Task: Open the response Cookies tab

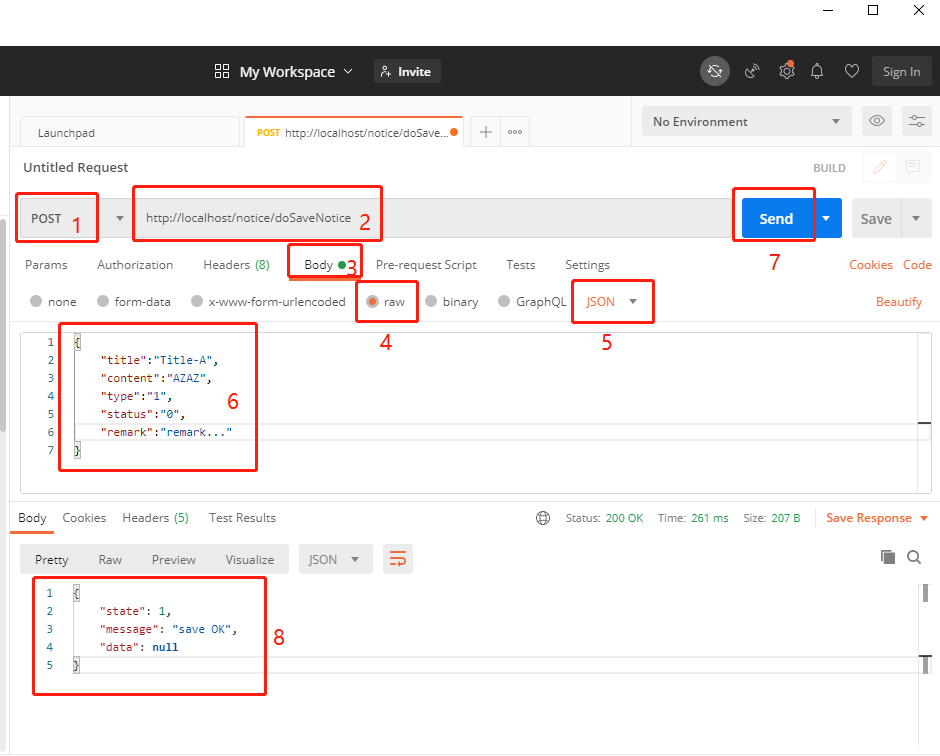Action: pos(84,517)
